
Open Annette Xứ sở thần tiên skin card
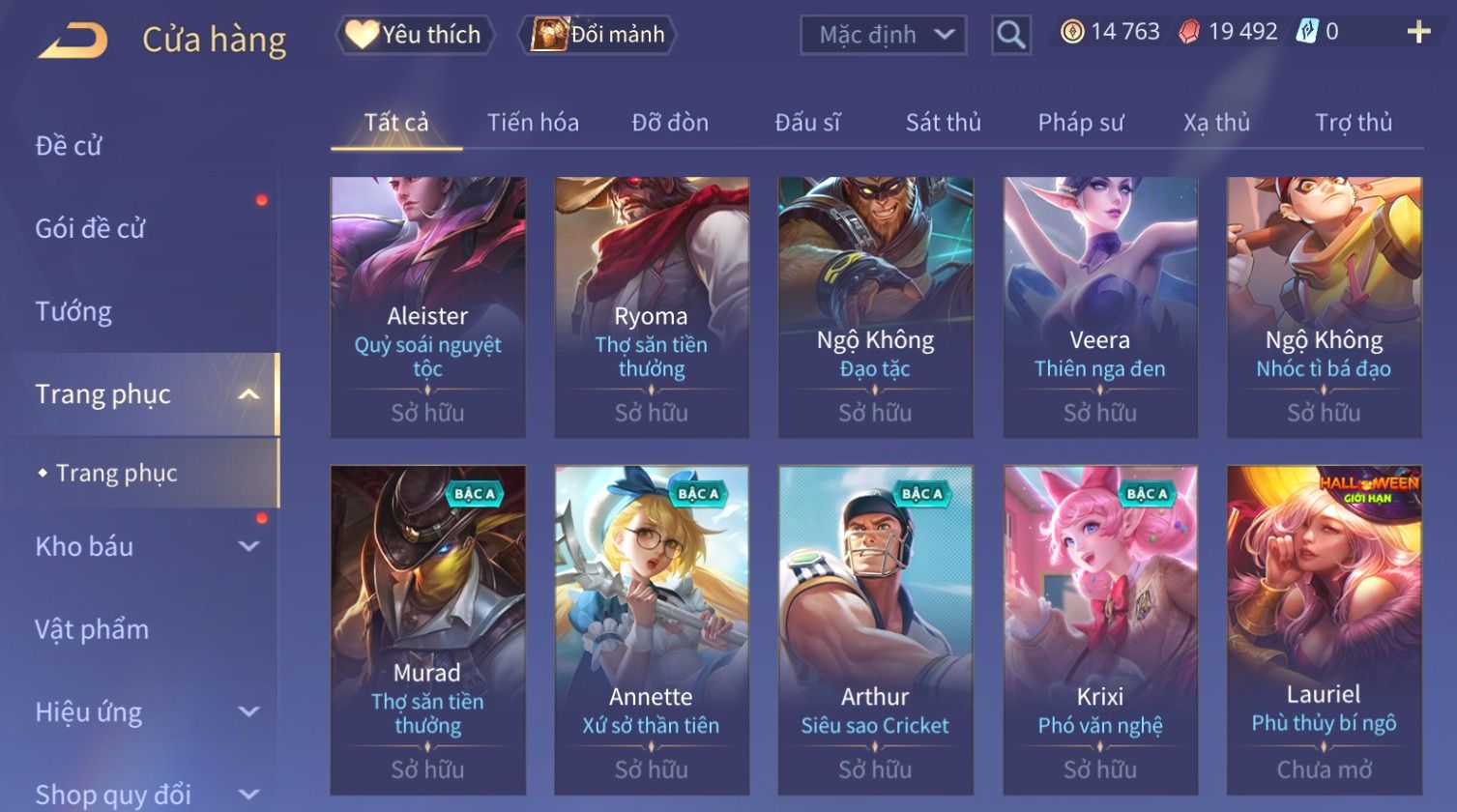651,630
